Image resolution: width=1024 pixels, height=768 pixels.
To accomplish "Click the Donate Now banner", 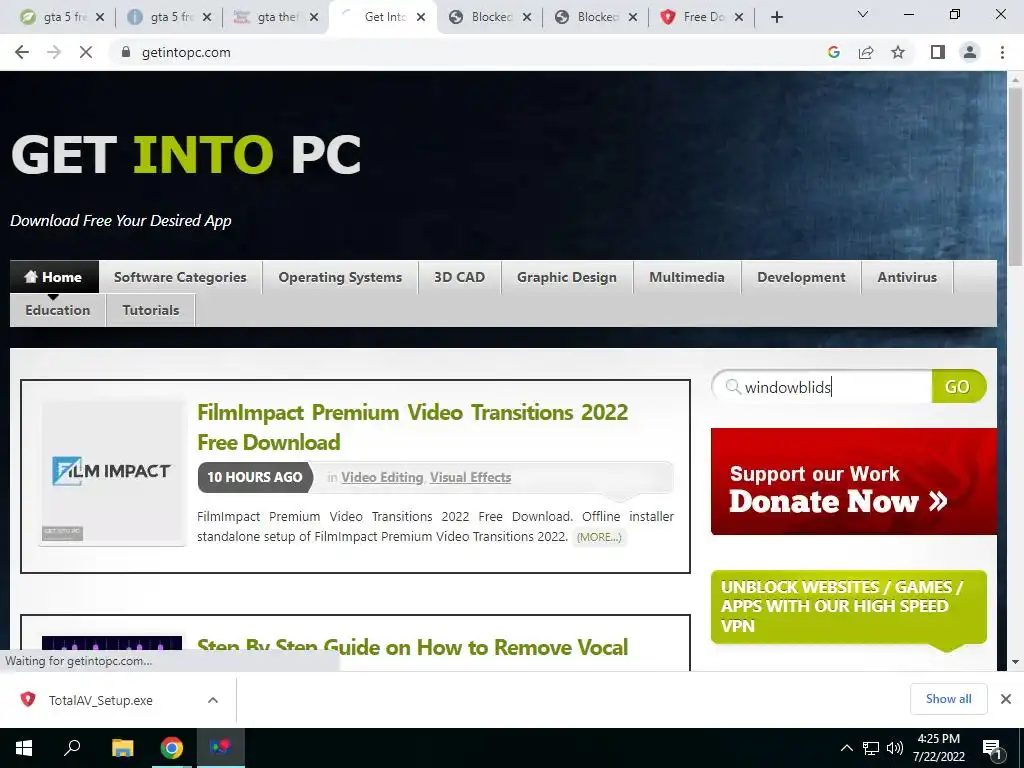I will (x=854, y=481).
